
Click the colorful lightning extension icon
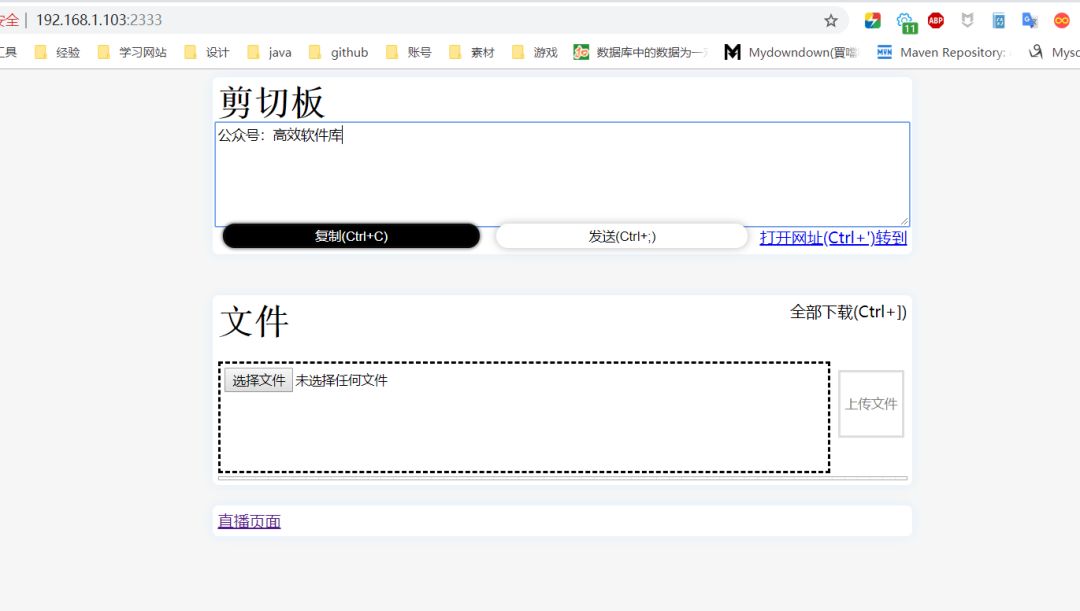(x=873, y=19)
